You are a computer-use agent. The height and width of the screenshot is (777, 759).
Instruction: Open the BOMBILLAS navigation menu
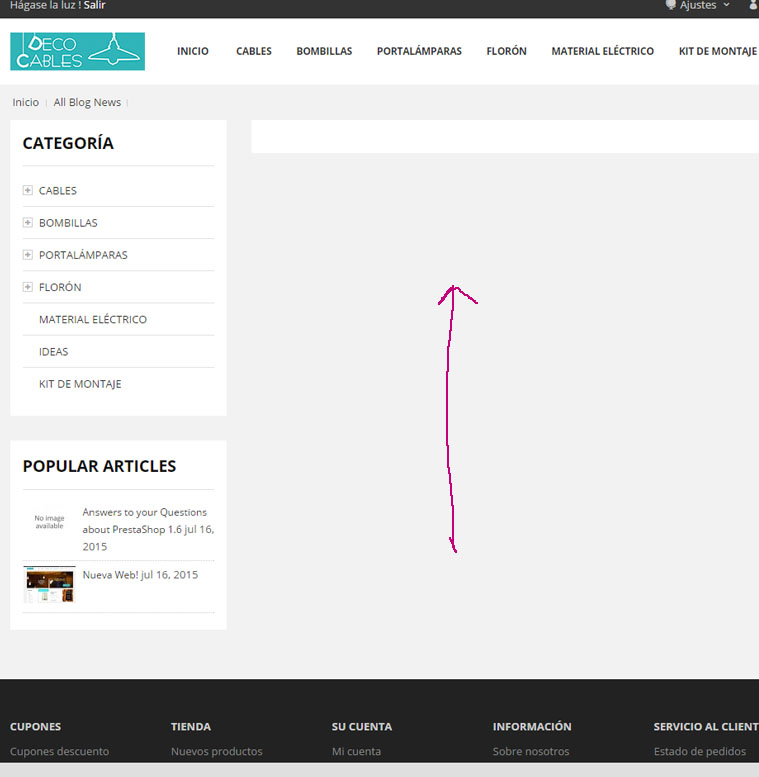324,51
